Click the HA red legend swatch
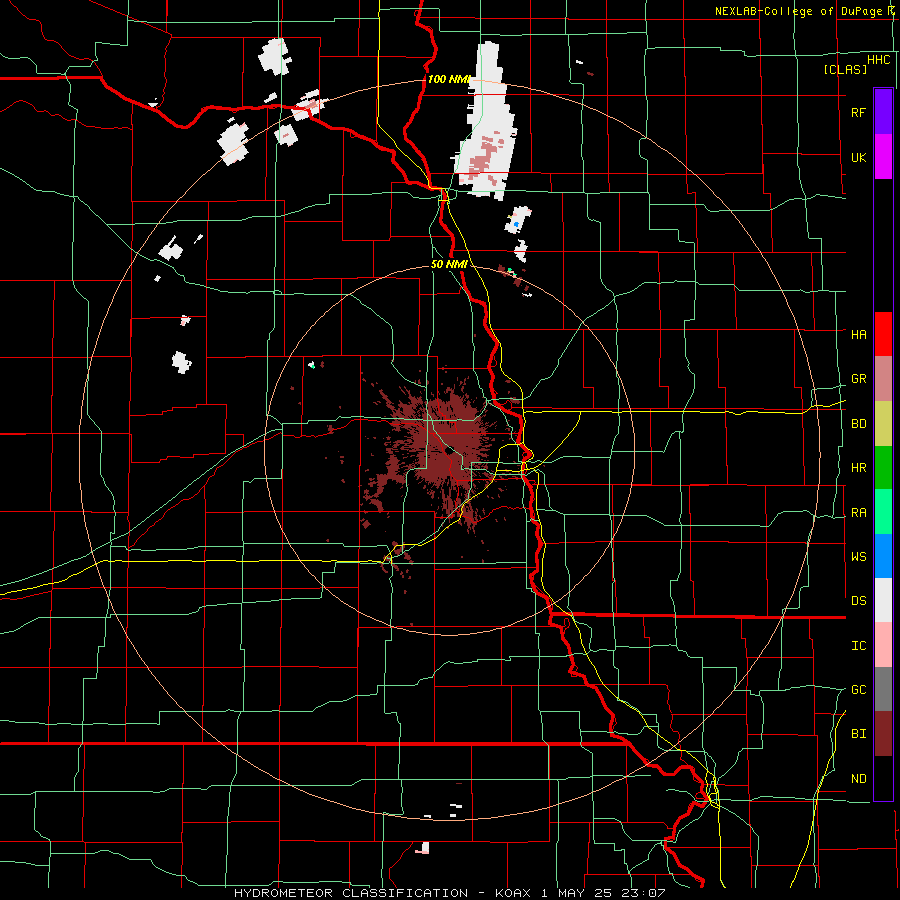This screenshot has height=900, width=900. click(x=883, y=334)
